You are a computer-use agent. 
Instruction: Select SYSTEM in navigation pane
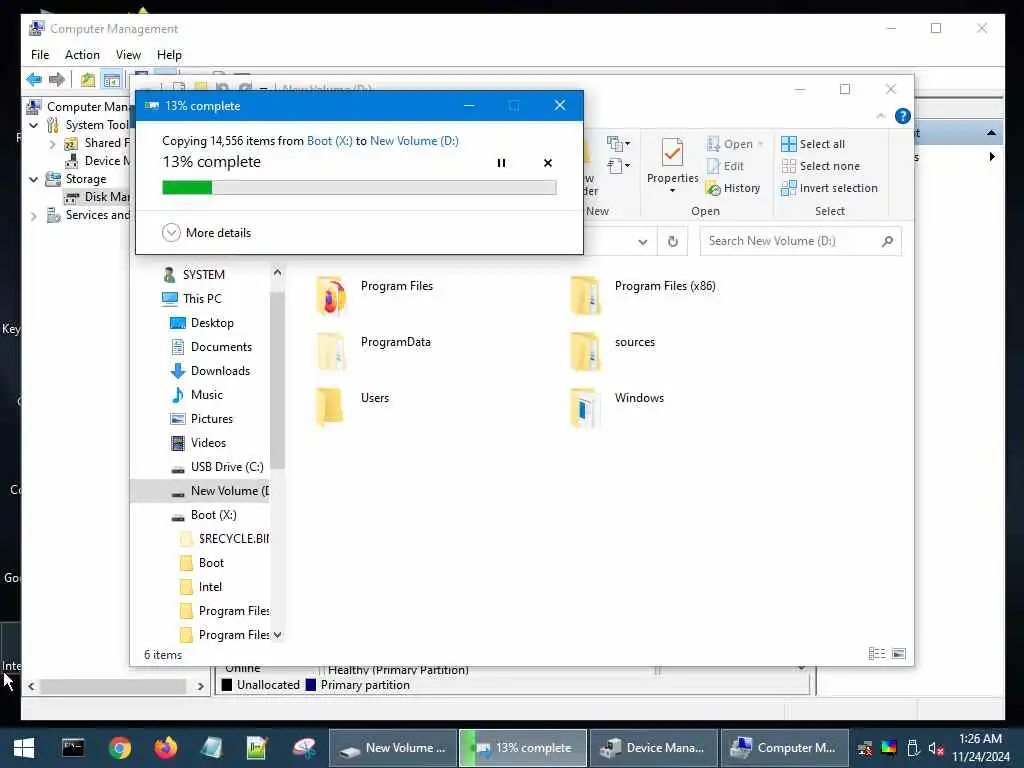pyautogui.click(x=194, y=275)
